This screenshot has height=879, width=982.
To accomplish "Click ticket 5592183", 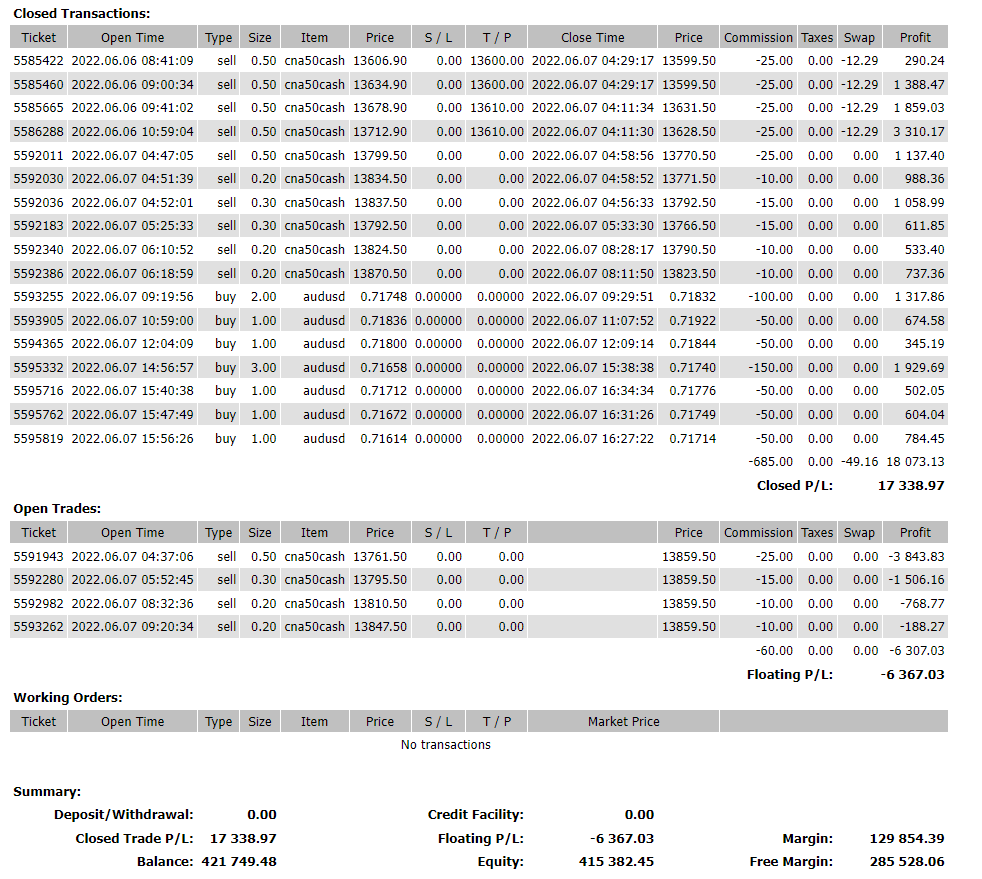I will (x=38, y=225).
